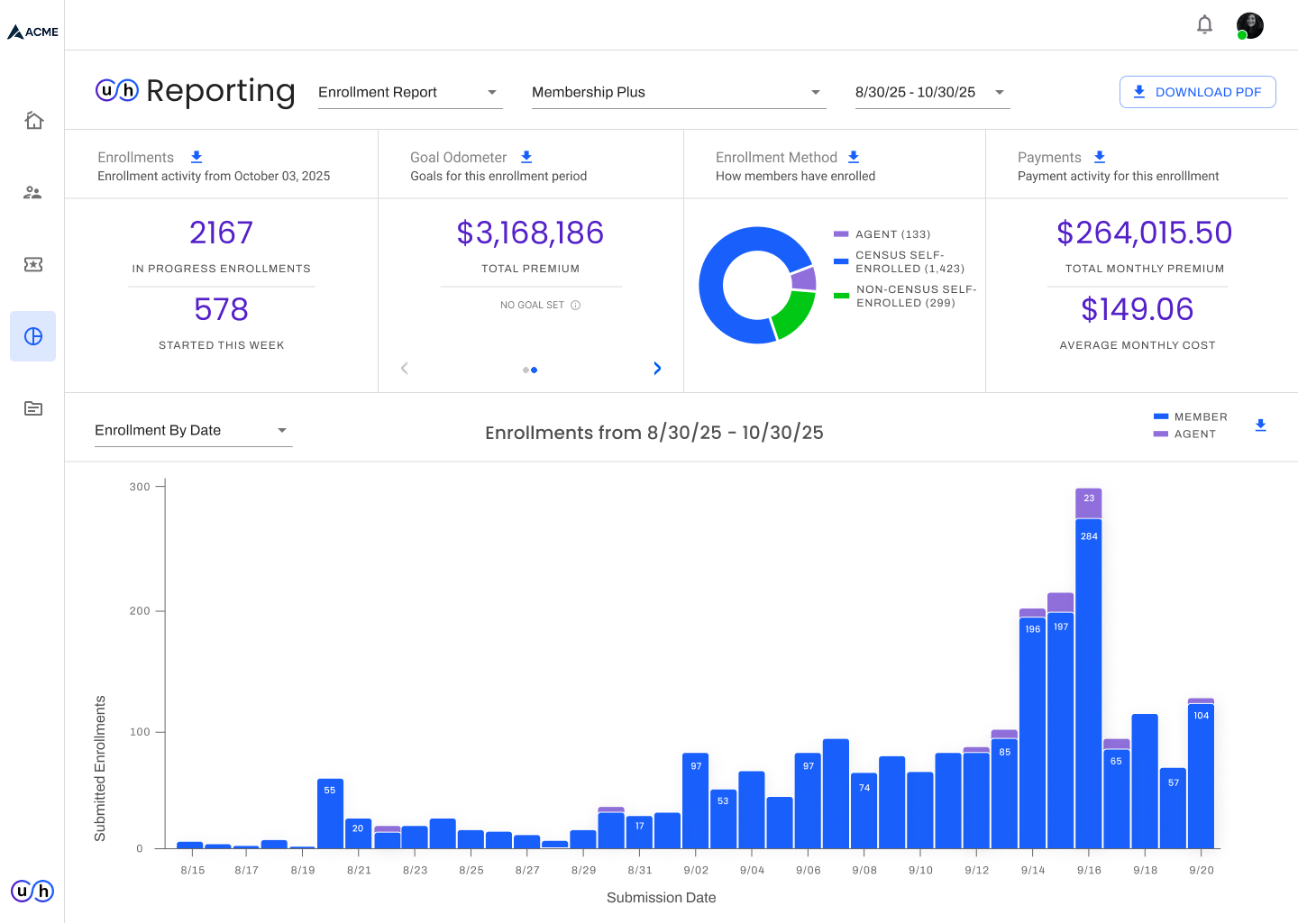Screen dimensions: 1298x924
Task: Show info for No Goal Set
Action: click(x=576, y=305)
